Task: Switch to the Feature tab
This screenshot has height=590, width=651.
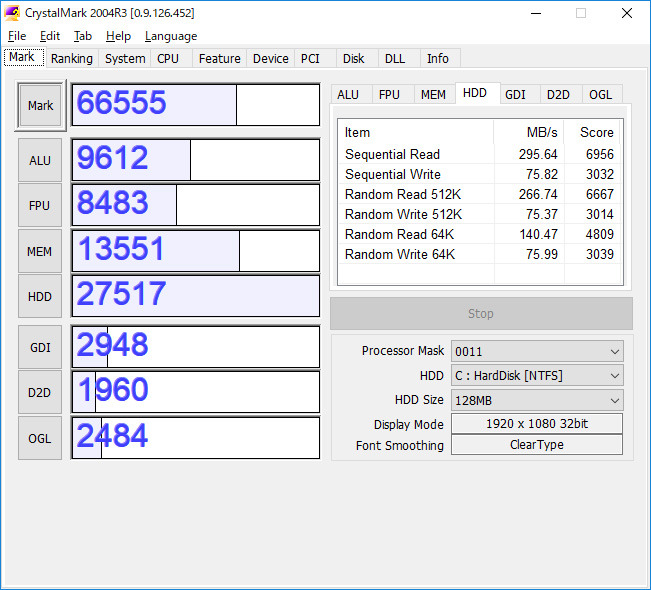Action: pos(220,59)
